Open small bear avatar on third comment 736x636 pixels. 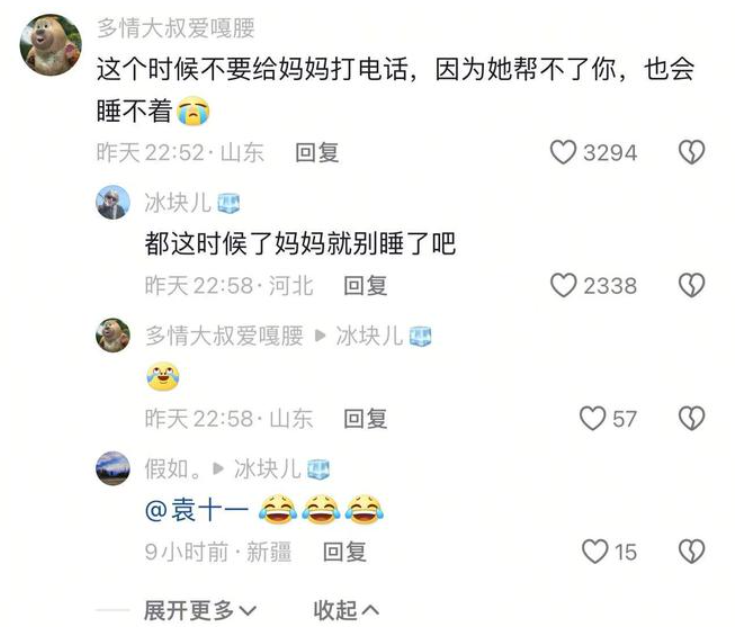point(113,335)
